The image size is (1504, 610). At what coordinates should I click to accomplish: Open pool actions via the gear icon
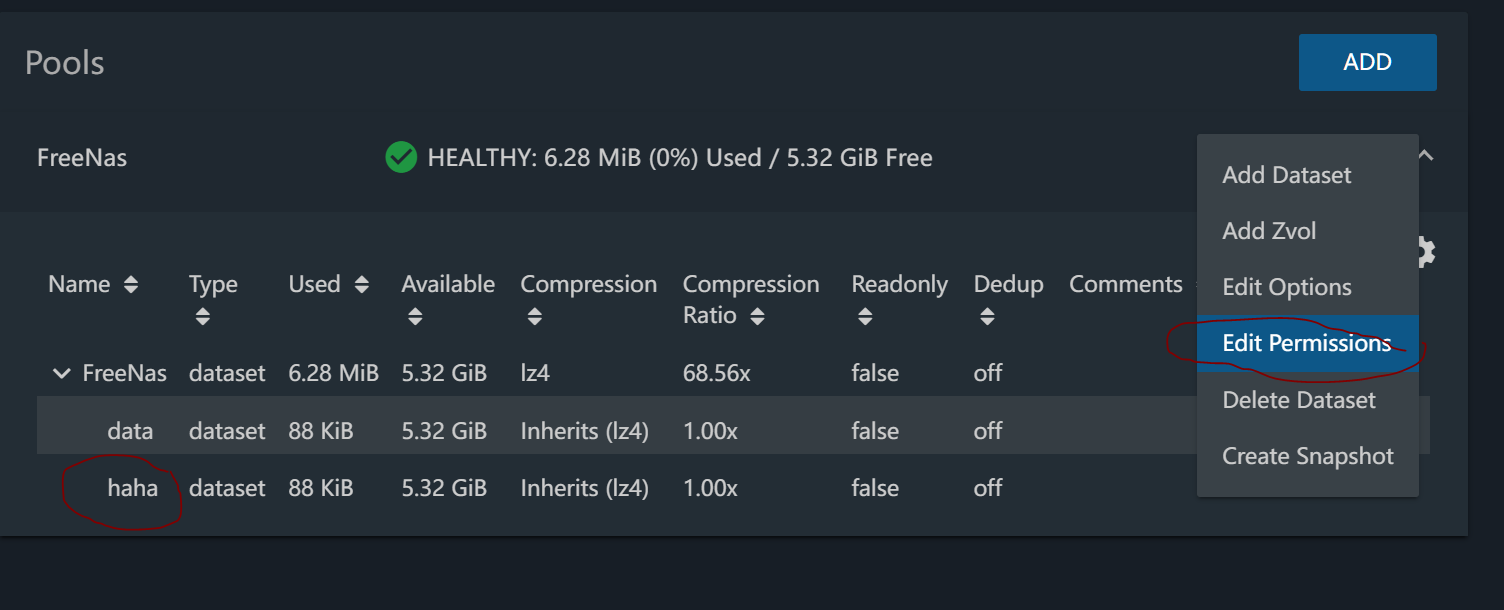pos(1424,251)
